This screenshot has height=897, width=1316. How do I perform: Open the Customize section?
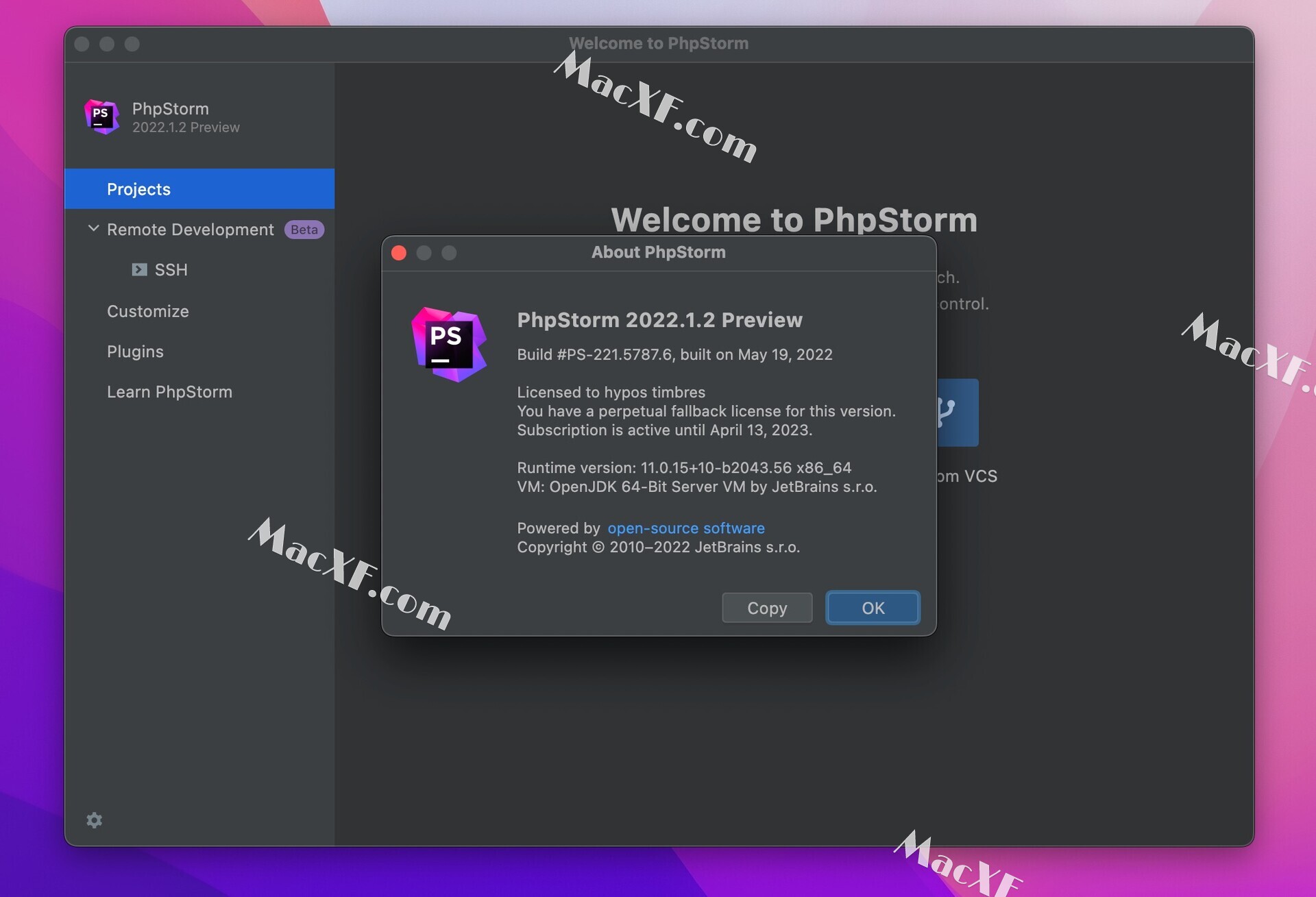[147, 311]
